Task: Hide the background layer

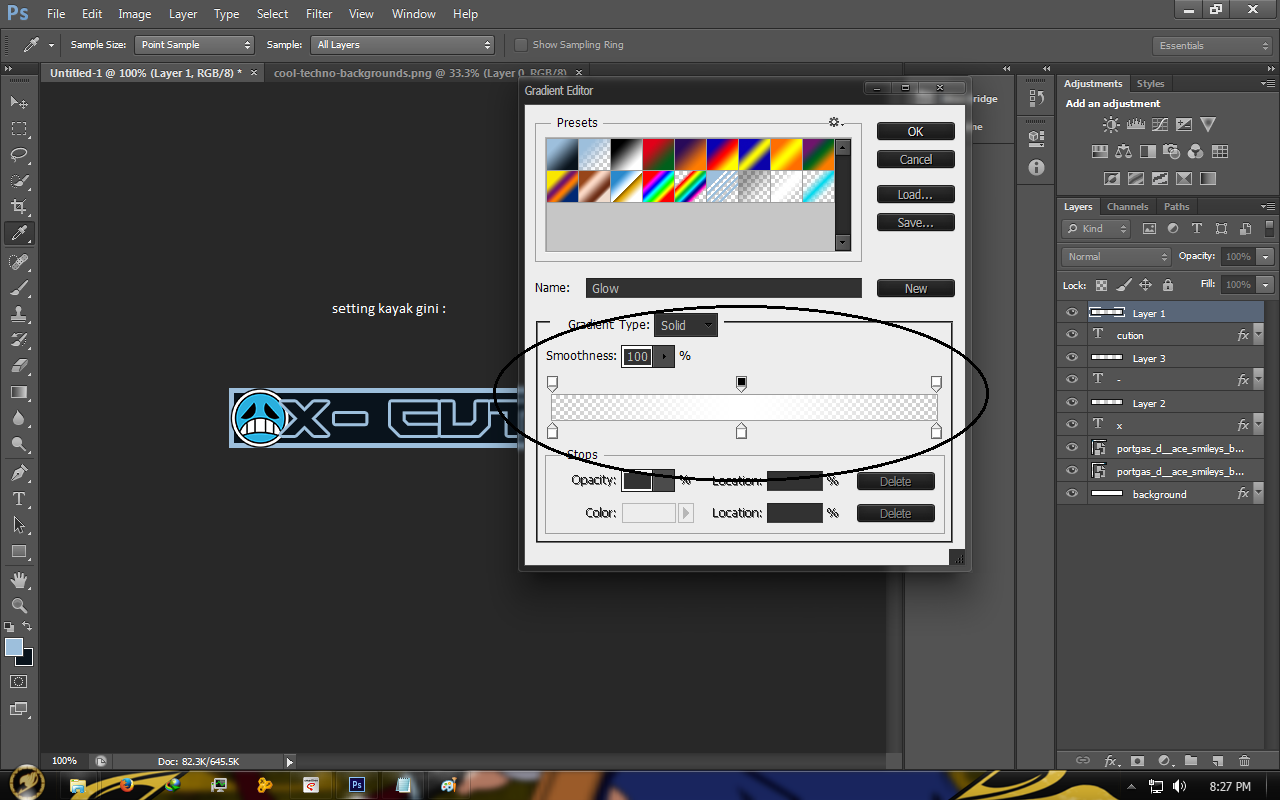Action: (x=1071, y=493)
